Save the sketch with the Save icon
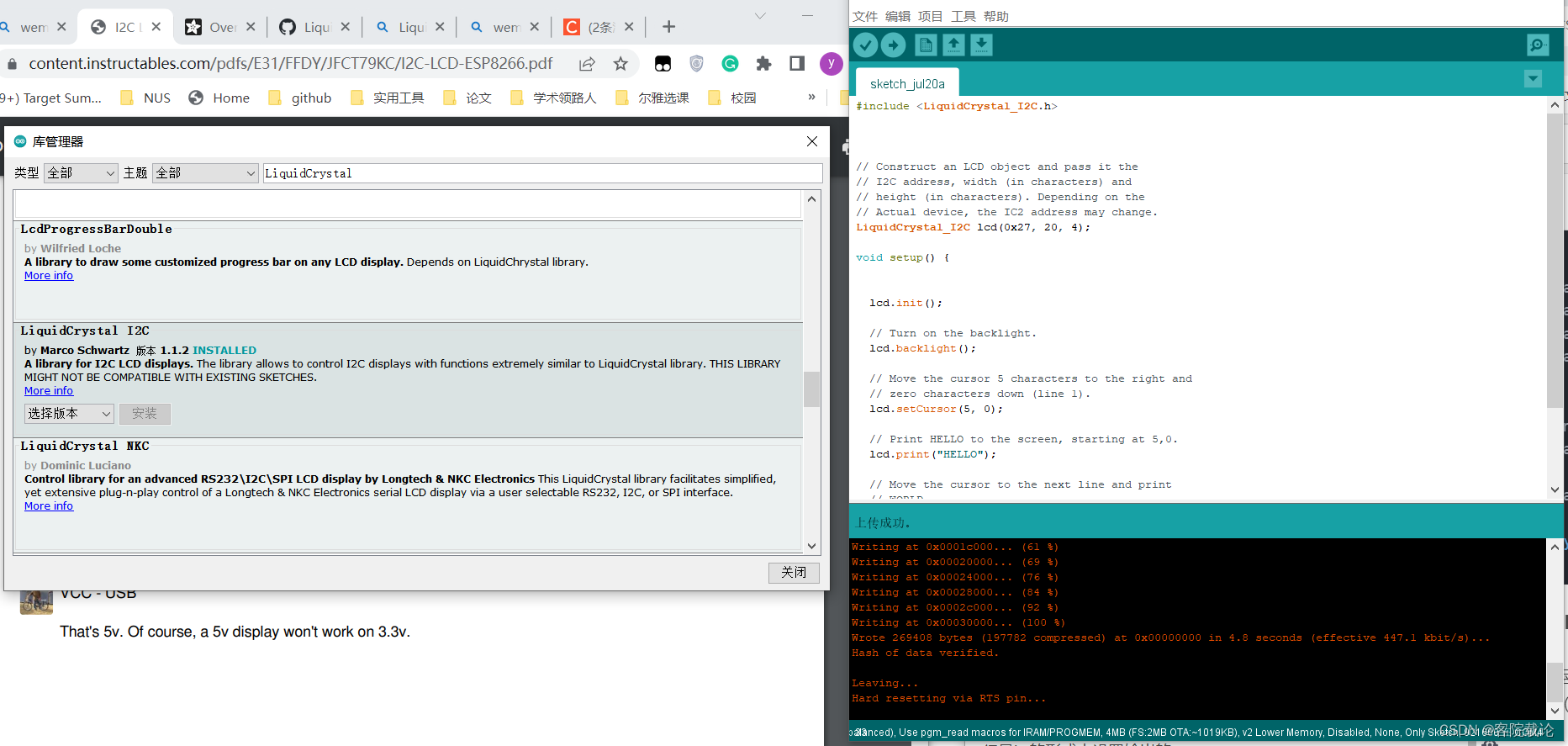 click(x=981, y=45)
